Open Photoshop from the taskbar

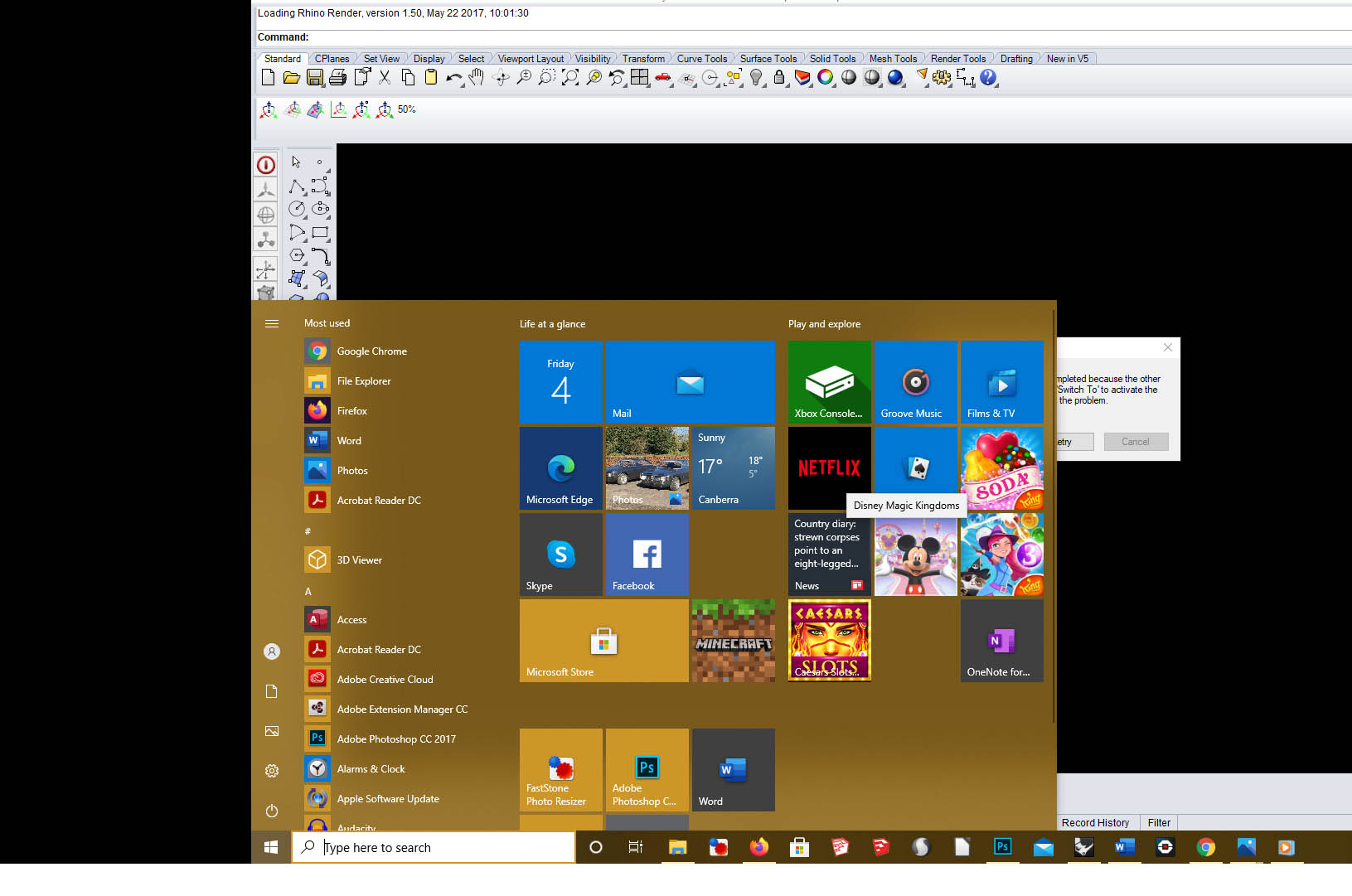point(1002,847)
